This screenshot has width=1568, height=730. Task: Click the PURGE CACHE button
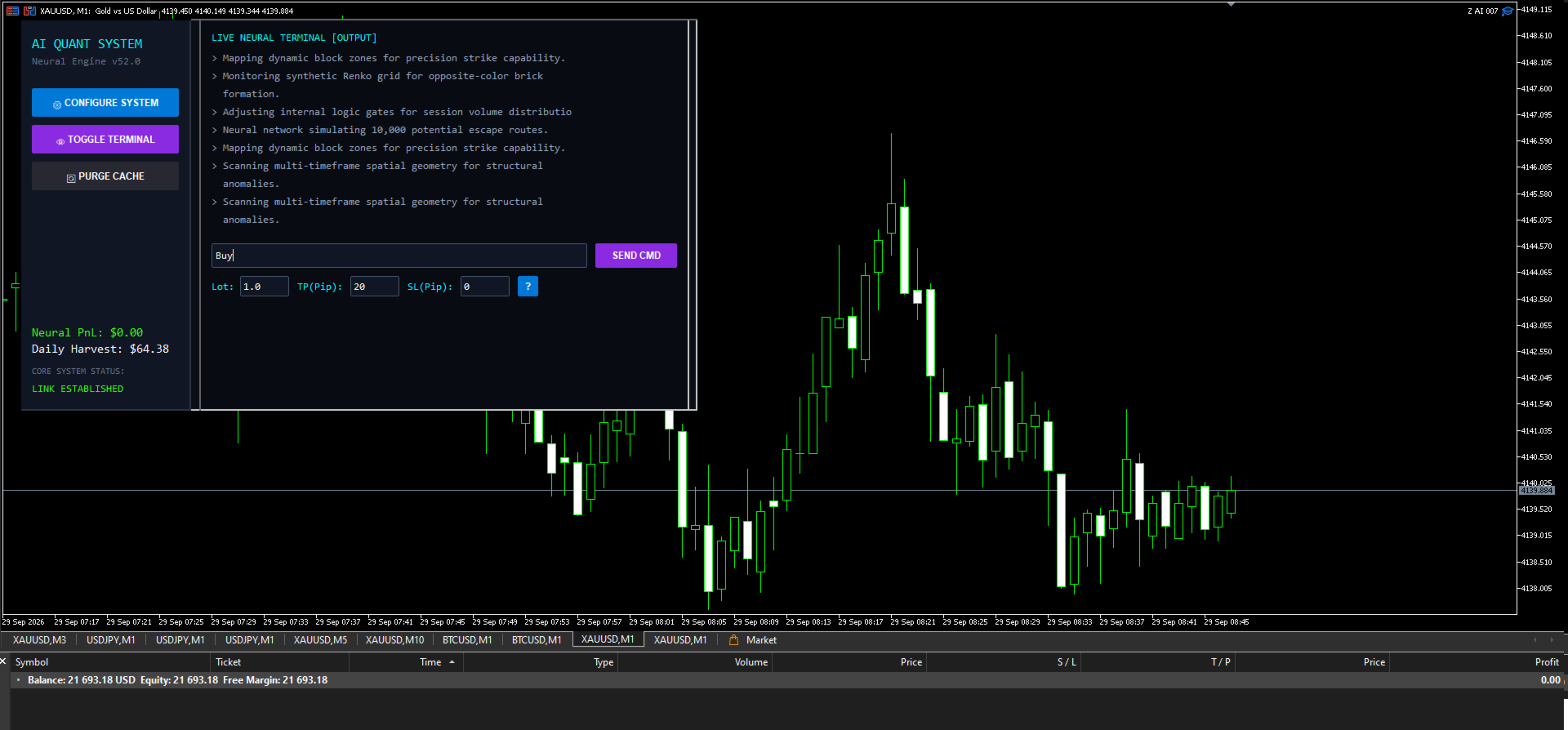[105, 176]
